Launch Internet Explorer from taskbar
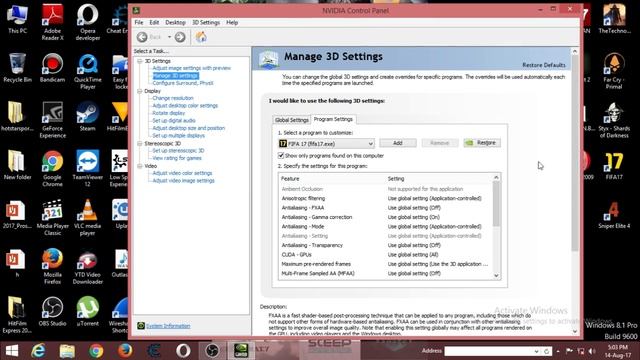This screenshot has width=640, height=360. [39, 351]
